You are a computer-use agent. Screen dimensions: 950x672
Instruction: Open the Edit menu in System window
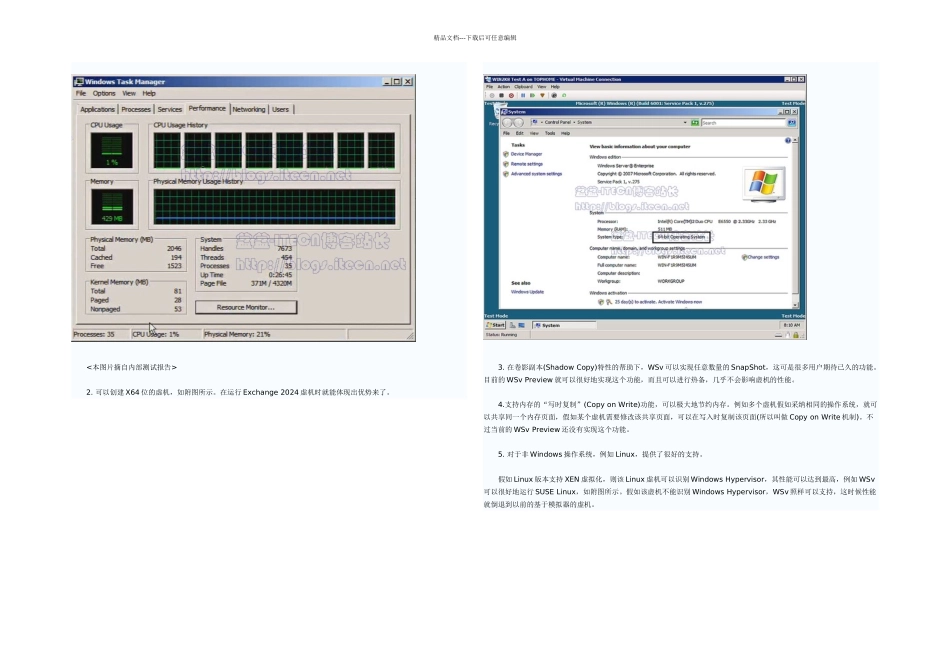[519, 133]
